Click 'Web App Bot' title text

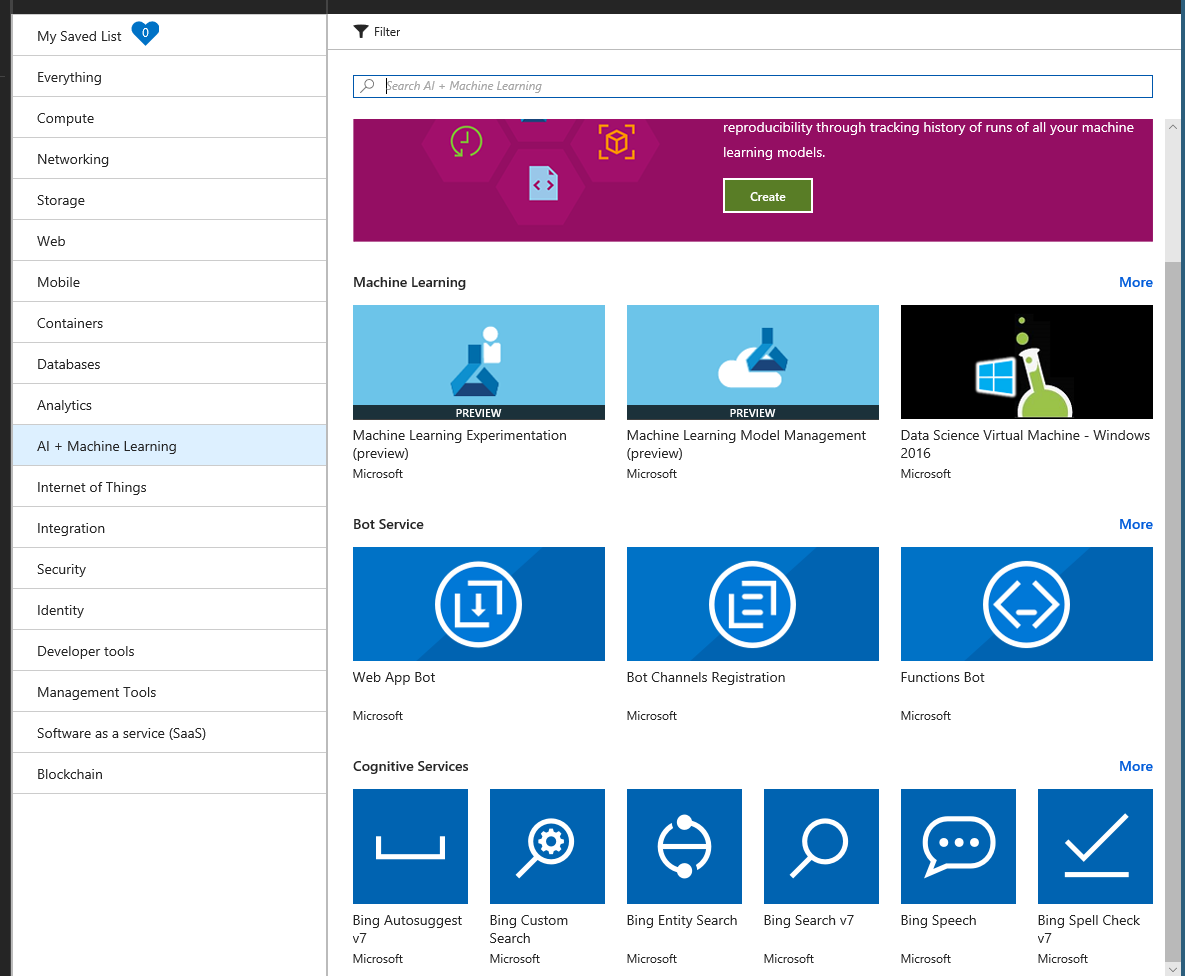tap(394, 677)
